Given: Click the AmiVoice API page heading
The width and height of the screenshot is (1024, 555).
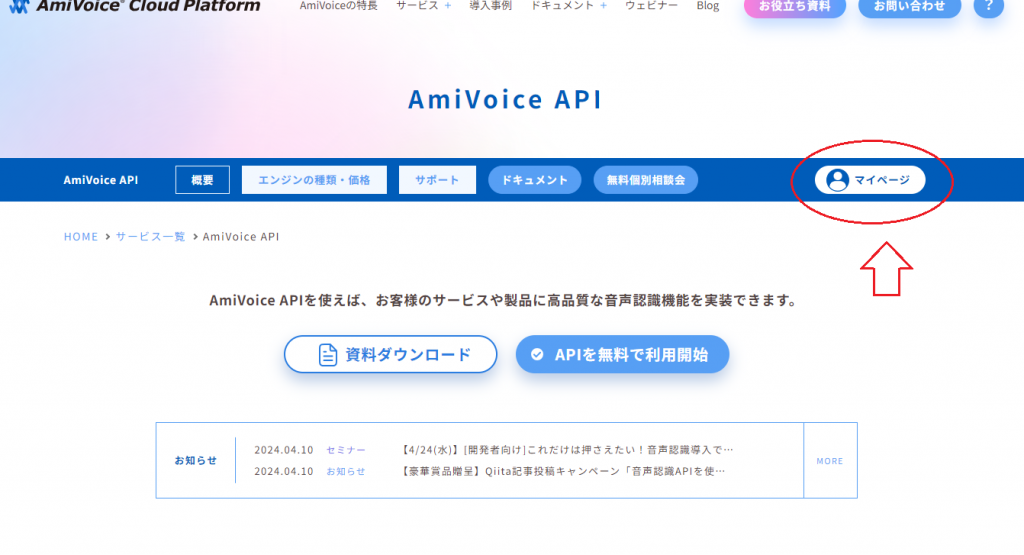Looking at the screenshot, I should coord(505,99).
